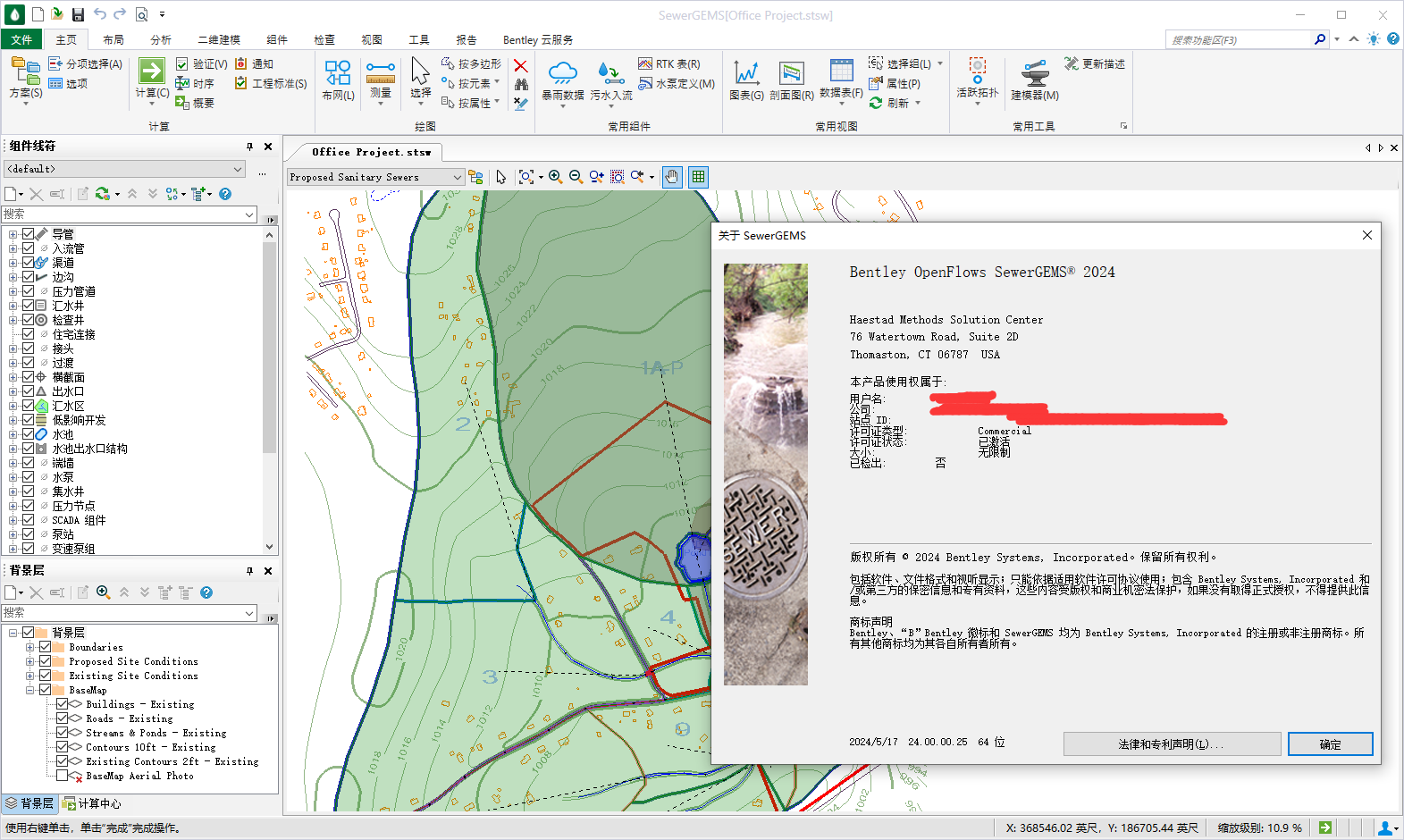Click the zoom out magnifier in drawing toolbar
This screenshot has width=1404, height=840.
576,177
